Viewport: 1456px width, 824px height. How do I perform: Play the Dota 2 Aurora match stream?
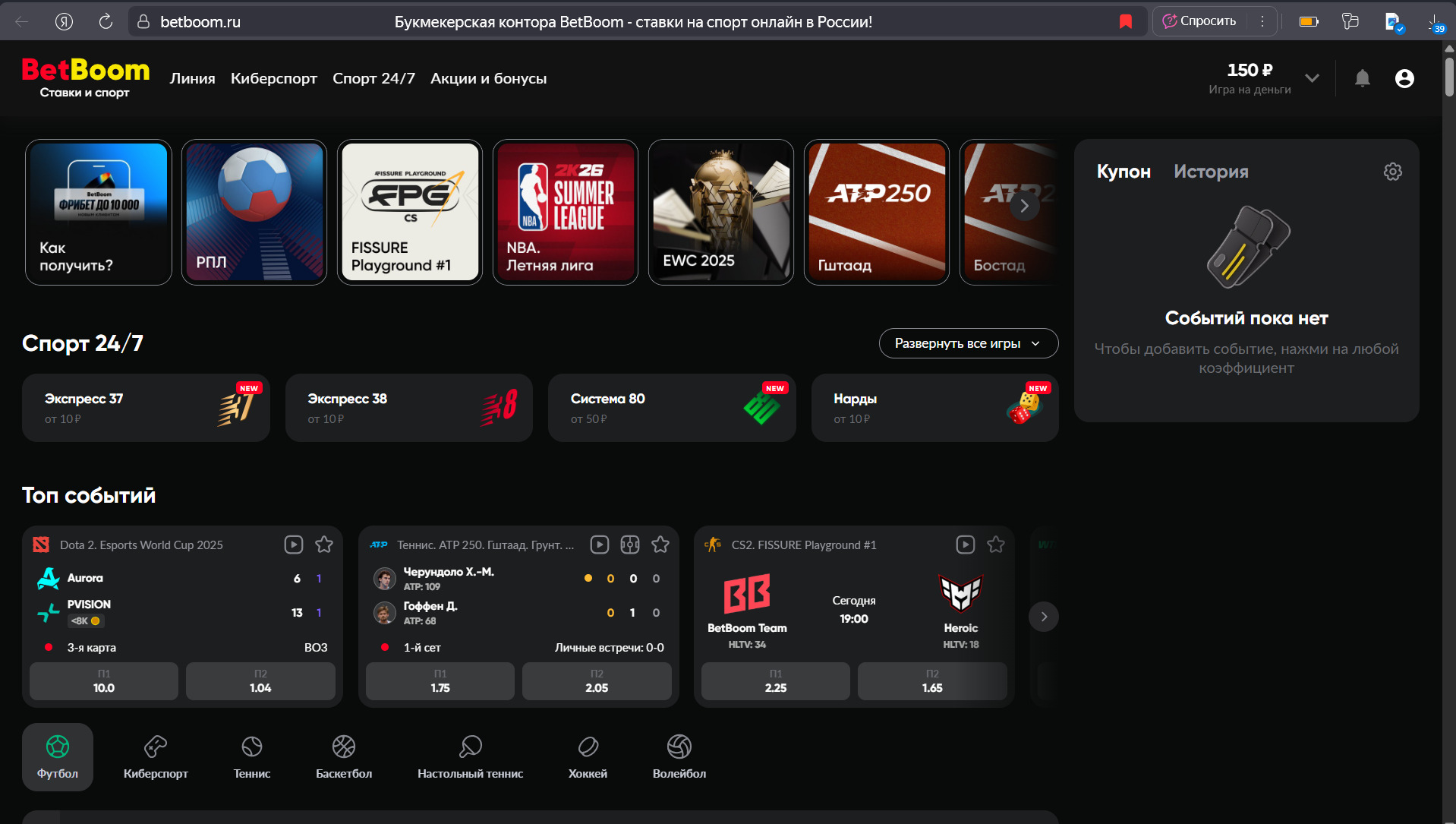(294, 545)
